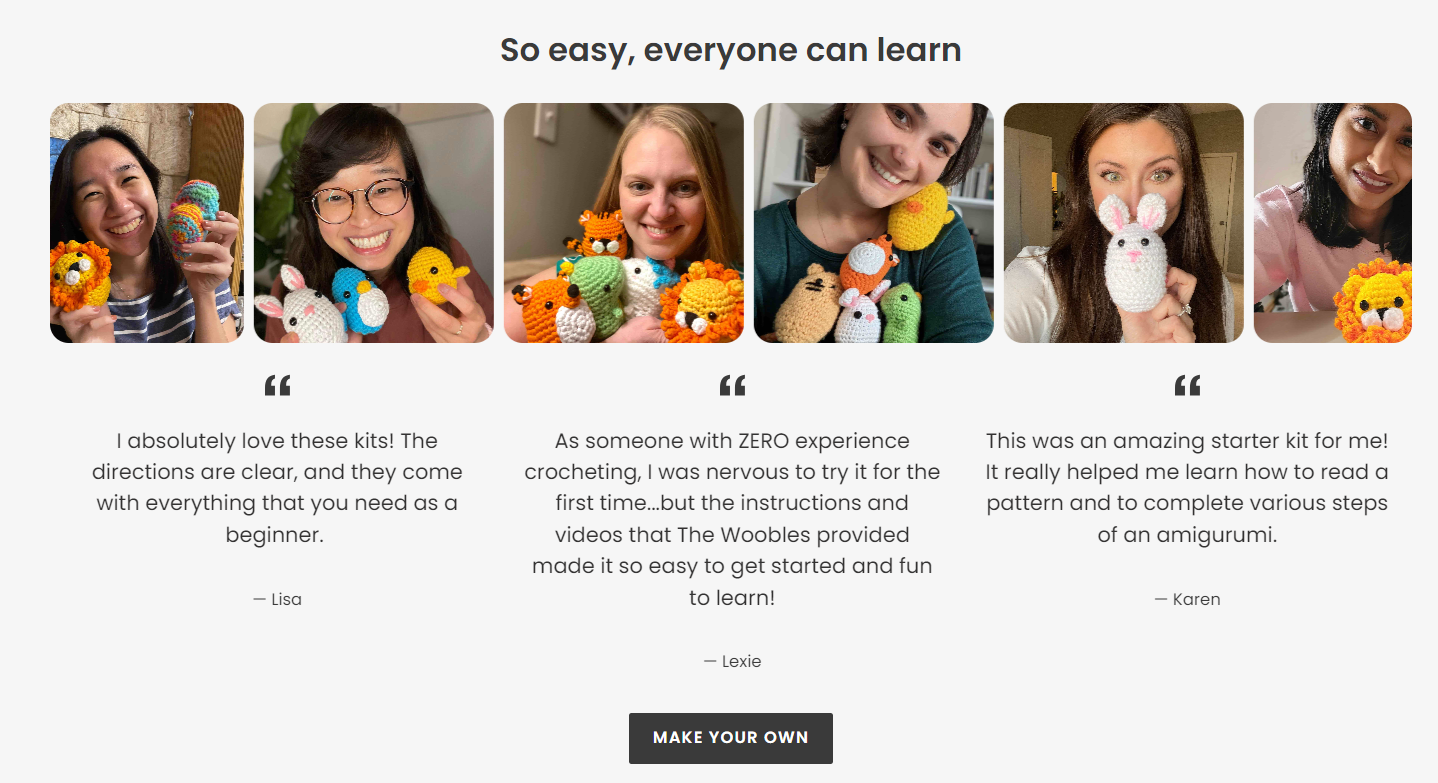Click the green dinosaur plushie in third photo

pos(597,288)
